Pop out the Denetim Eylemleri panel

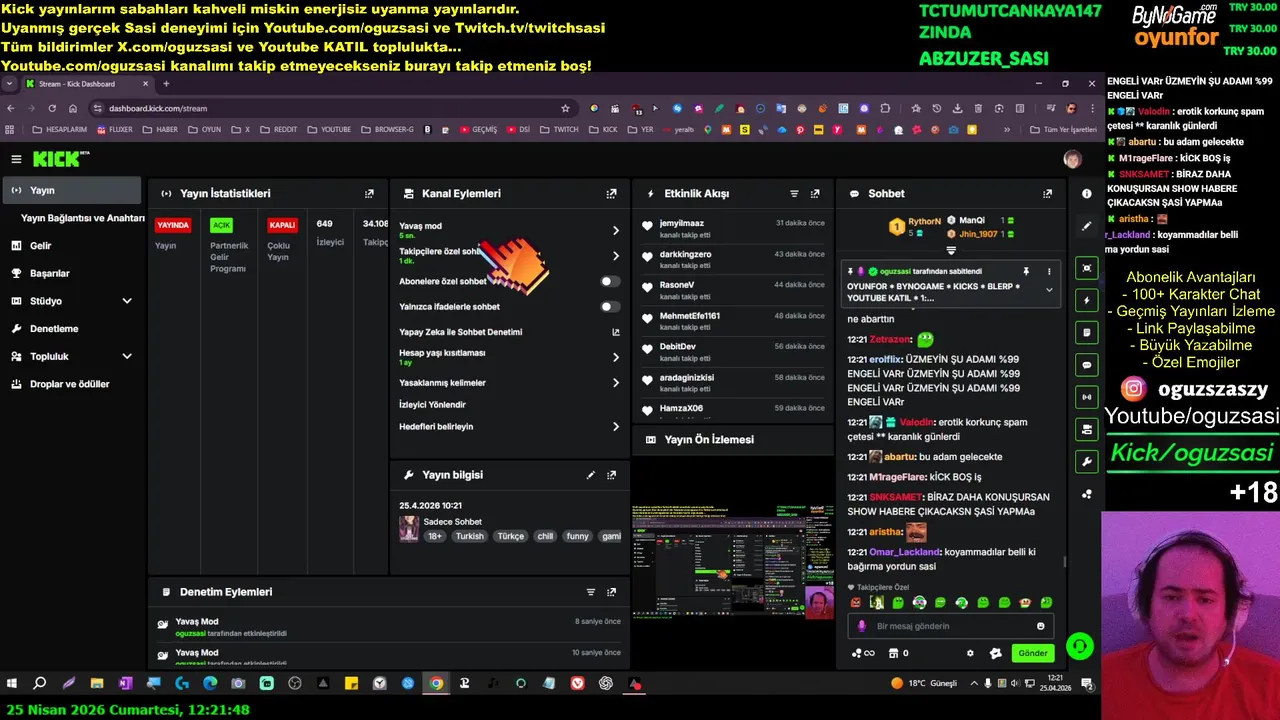(x=611, y=592)
